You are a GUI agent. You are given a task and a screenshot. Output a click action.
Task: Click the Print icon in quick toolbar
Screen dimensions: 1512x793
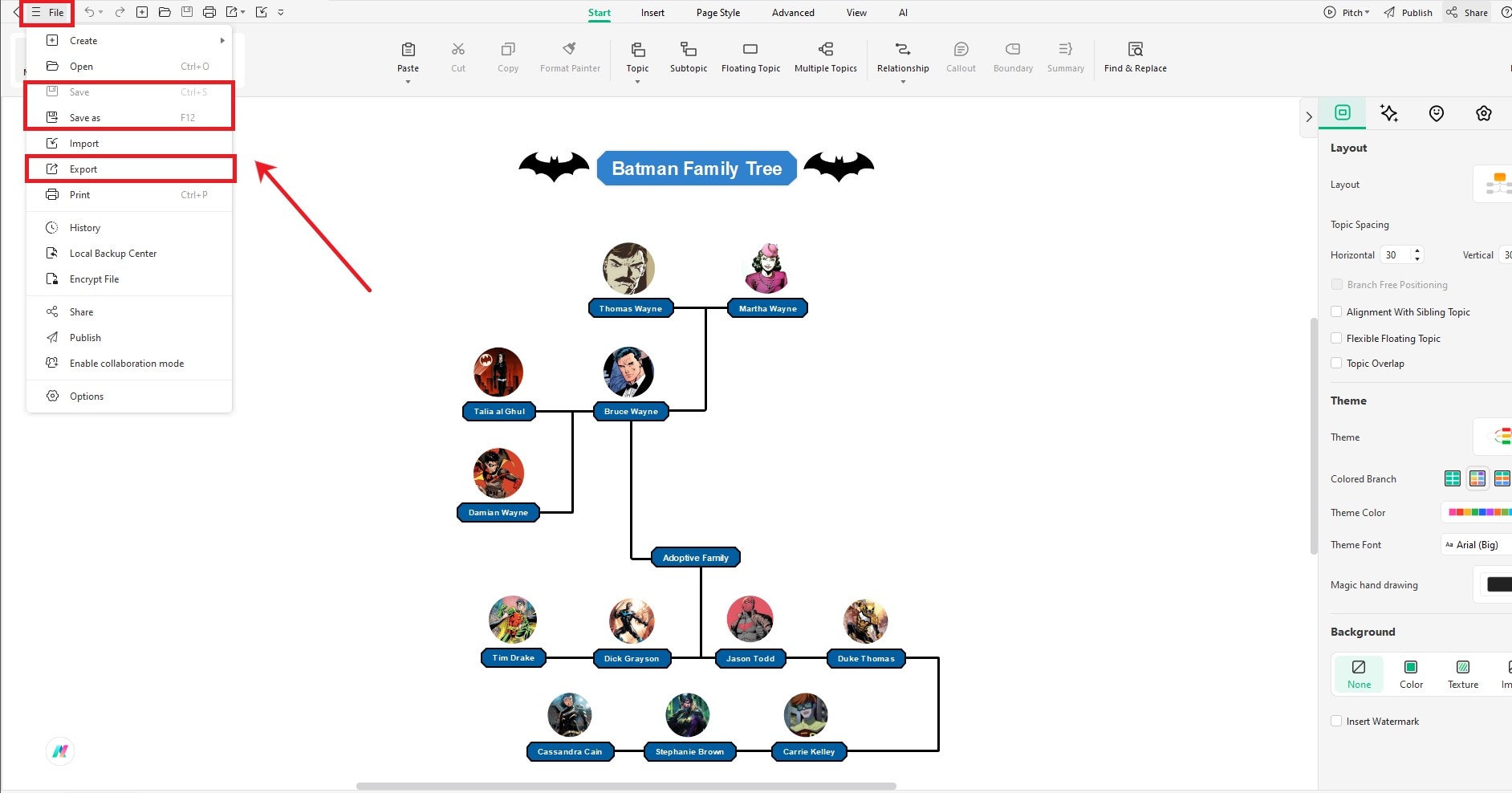click(209, 12)
